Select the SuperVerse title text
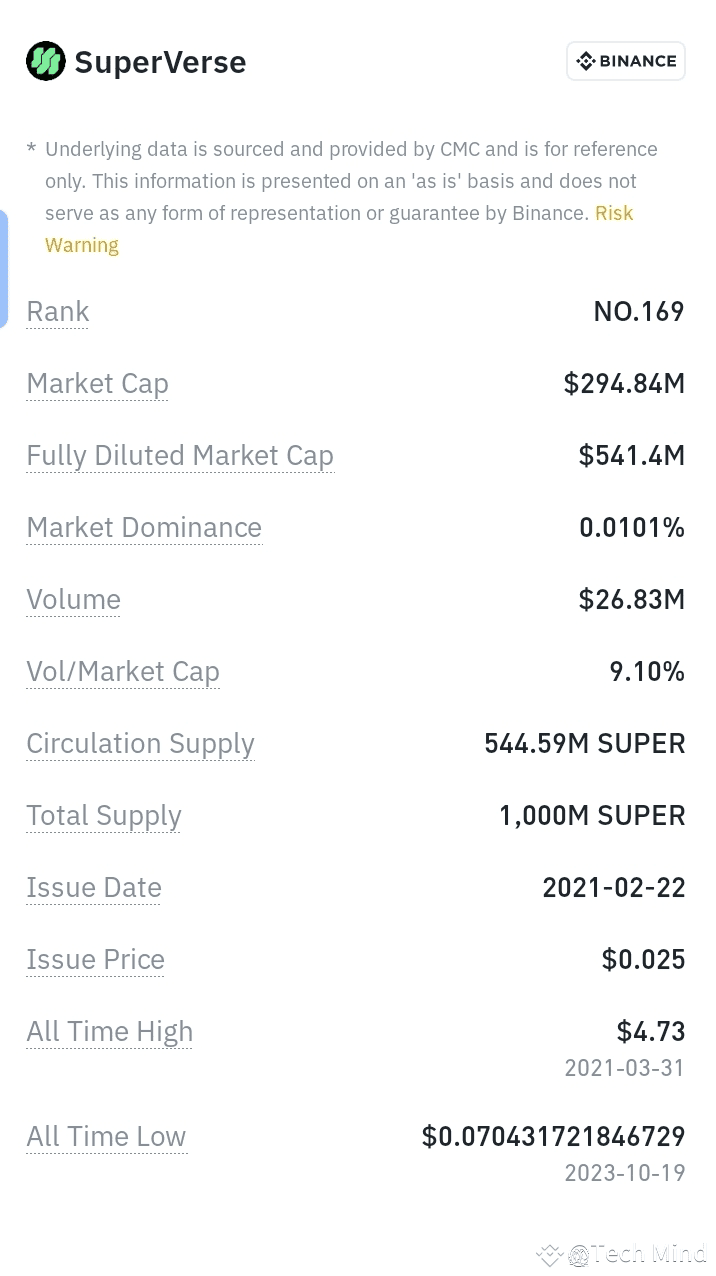 160,62
